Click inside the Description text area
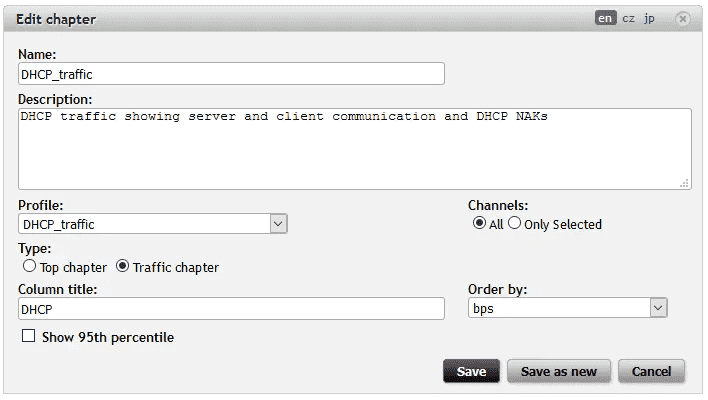The width and height of the screenshot is (708, 400). 354,148
